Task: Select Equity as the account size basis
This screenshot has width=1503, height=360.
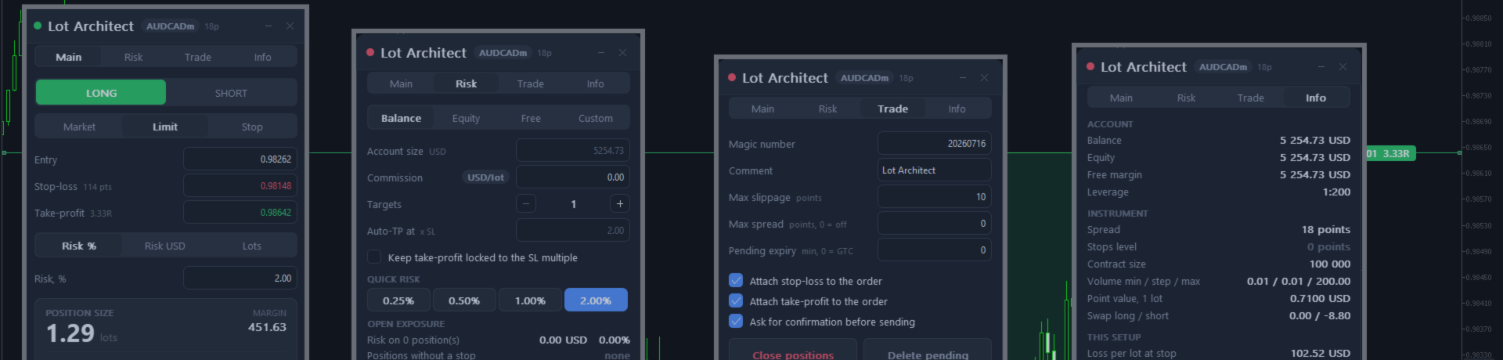Action: tap(466, 118)
